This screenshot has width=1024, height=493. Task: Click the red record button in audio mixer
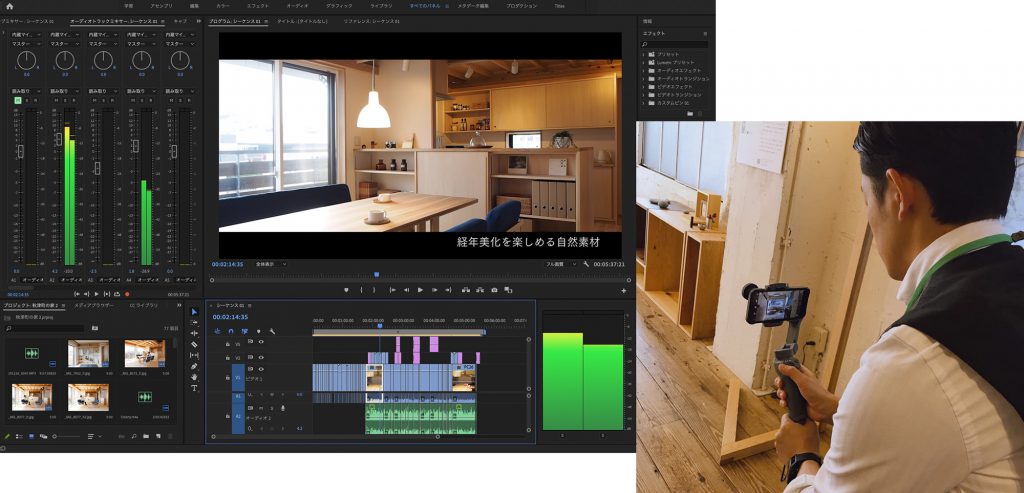[127, 294]
